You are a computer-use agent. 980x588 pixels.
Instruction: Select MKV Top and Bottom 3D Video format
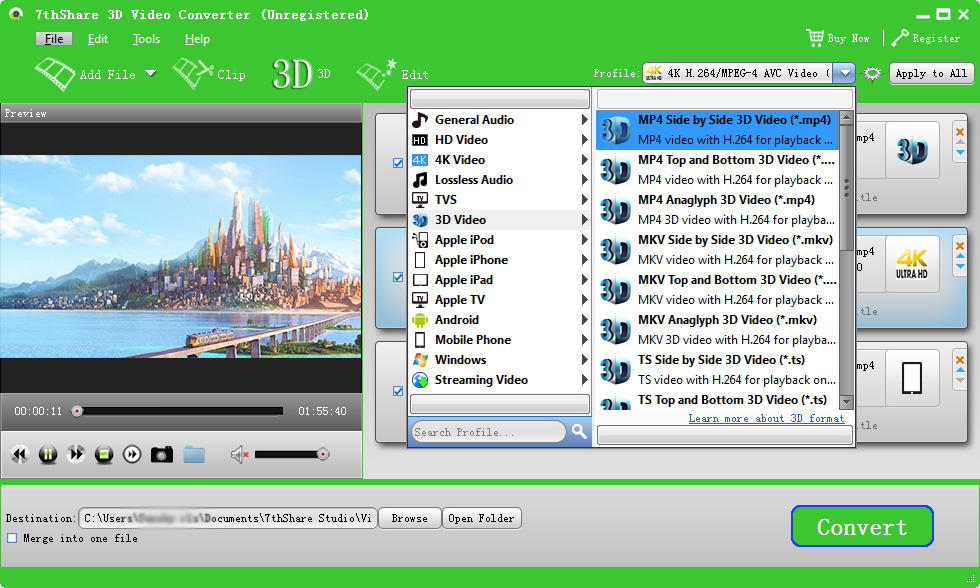(718, 289)
